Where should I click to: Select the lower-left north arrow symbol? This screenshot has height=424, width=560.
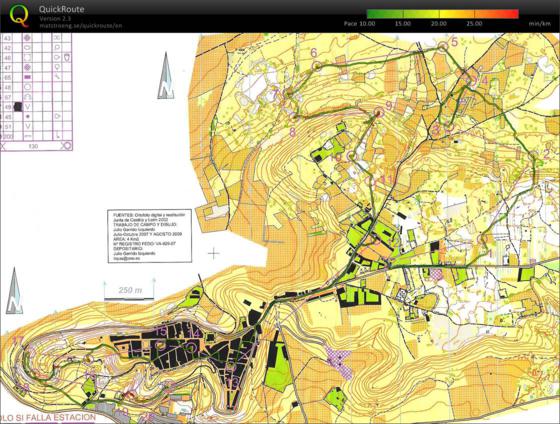pos(14,291)
